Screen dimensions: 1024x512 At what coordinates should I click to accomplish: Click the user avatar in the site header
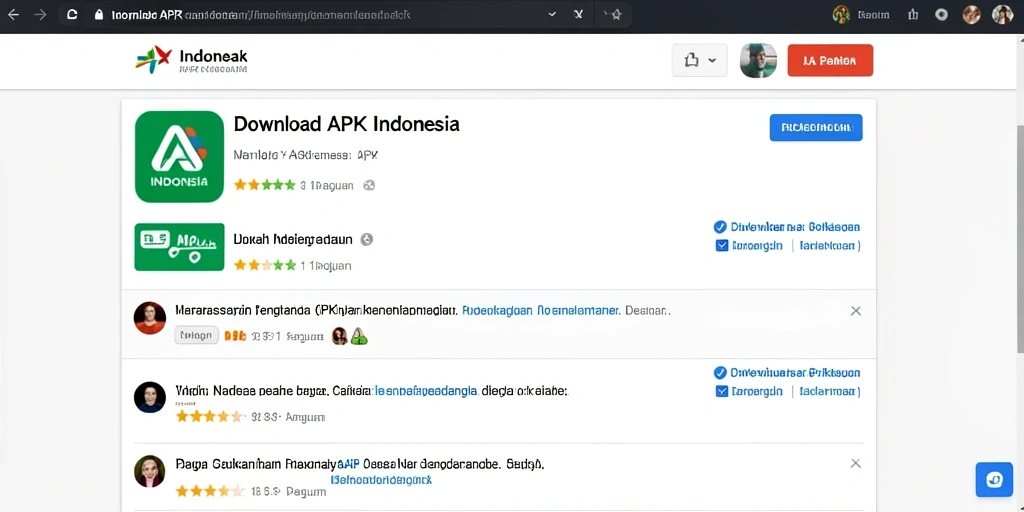pos(758,61)
